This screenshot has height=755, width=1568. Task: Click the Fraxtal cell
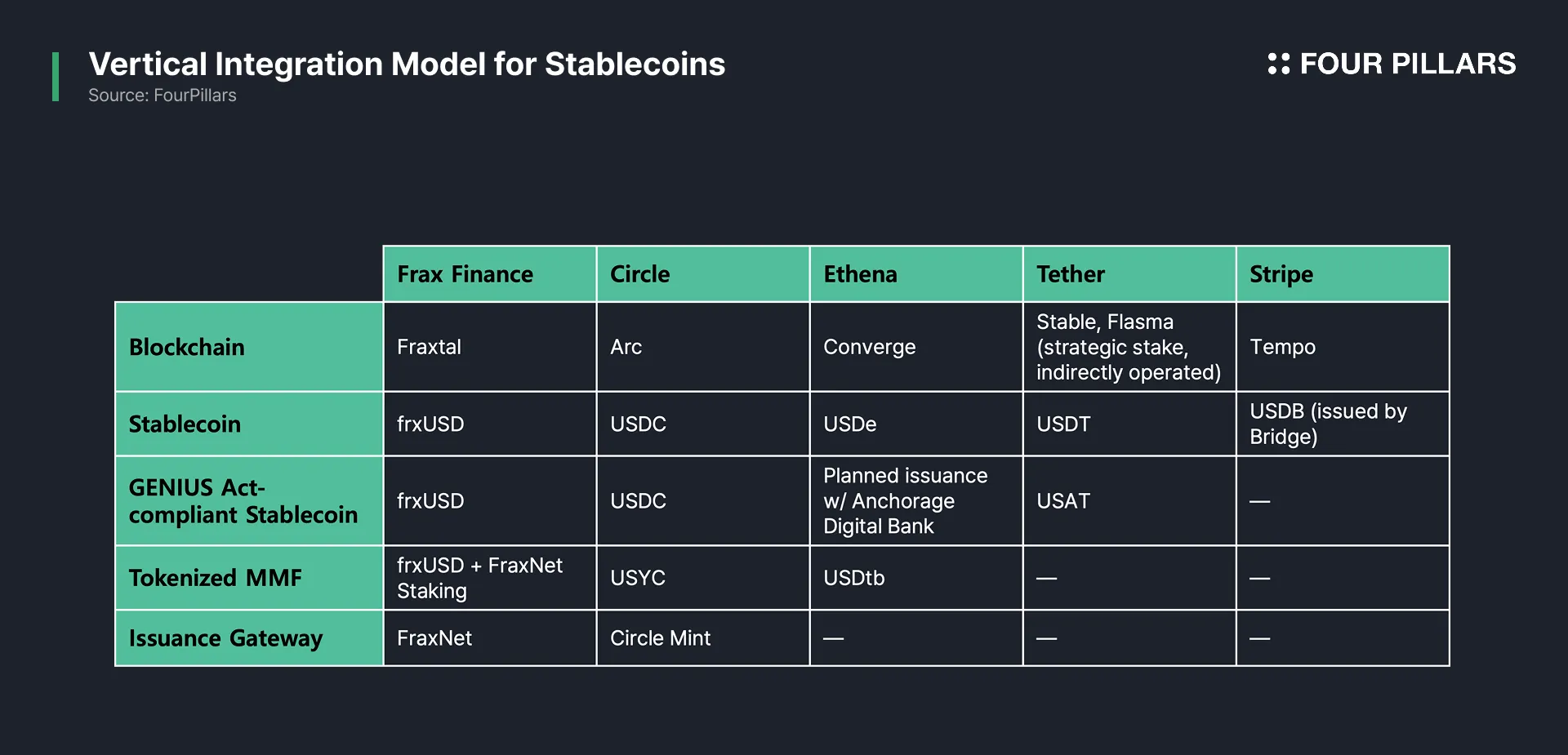[429, 347]
